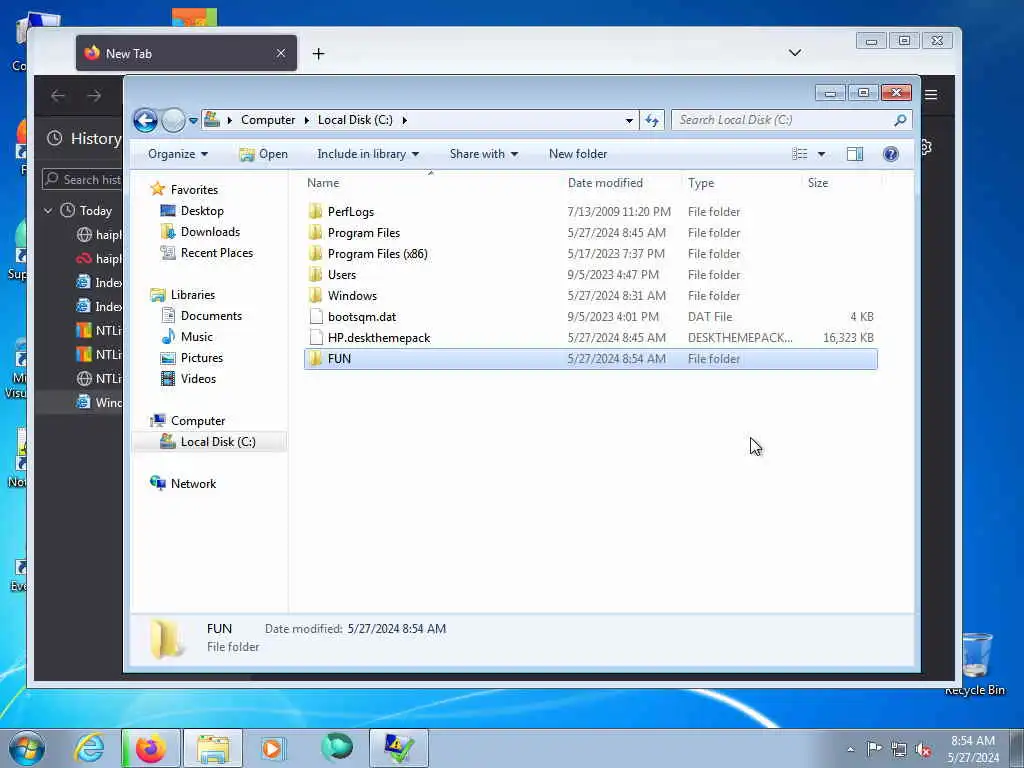Open the Firefox list all tabs chevron
The width and height of the screenshot is (1024, 768).
point(795,53)
